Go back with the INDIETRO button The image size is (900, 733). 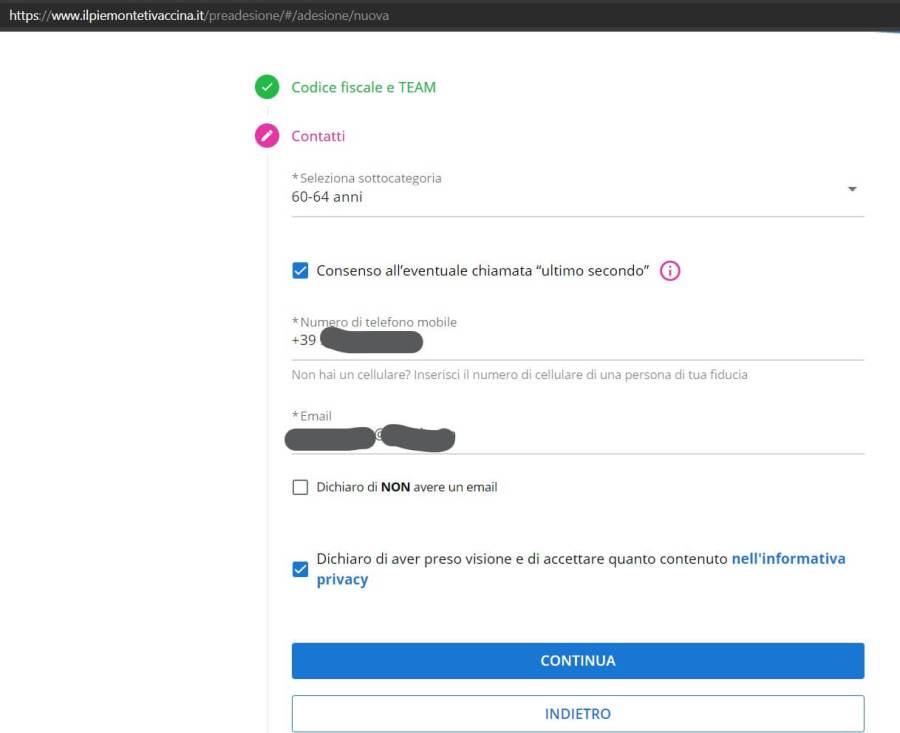coord(577,714)
